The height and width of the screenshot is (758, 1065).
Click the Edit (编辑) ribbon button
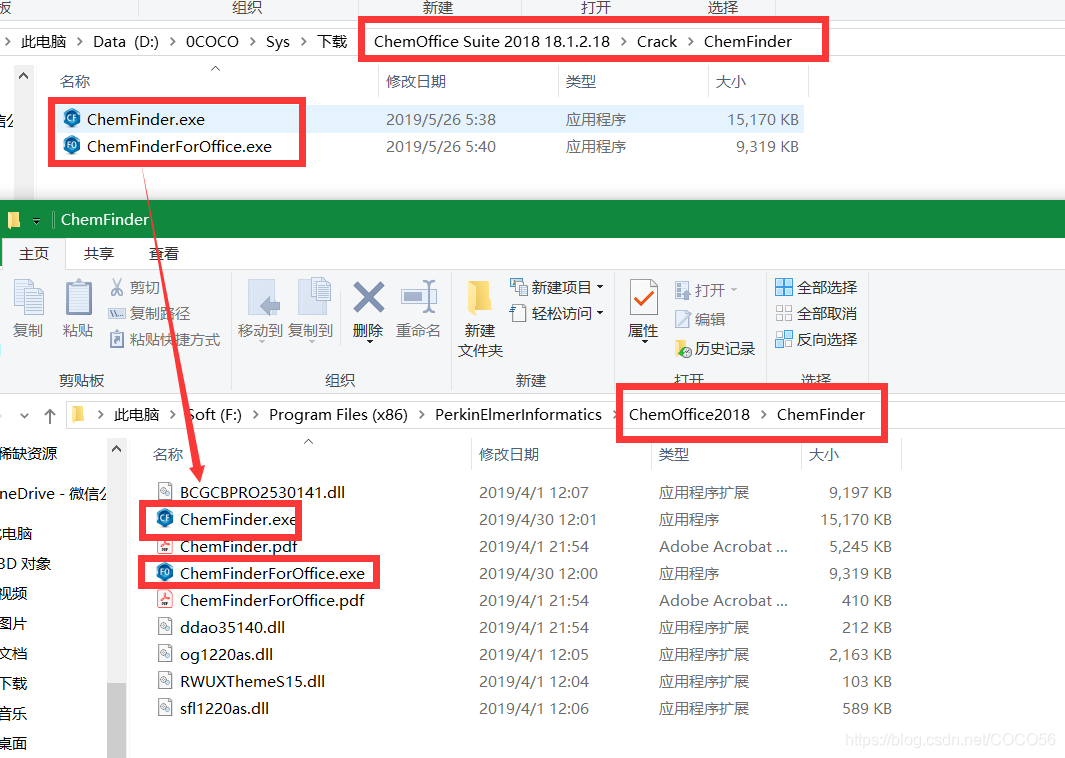[700, 319]
